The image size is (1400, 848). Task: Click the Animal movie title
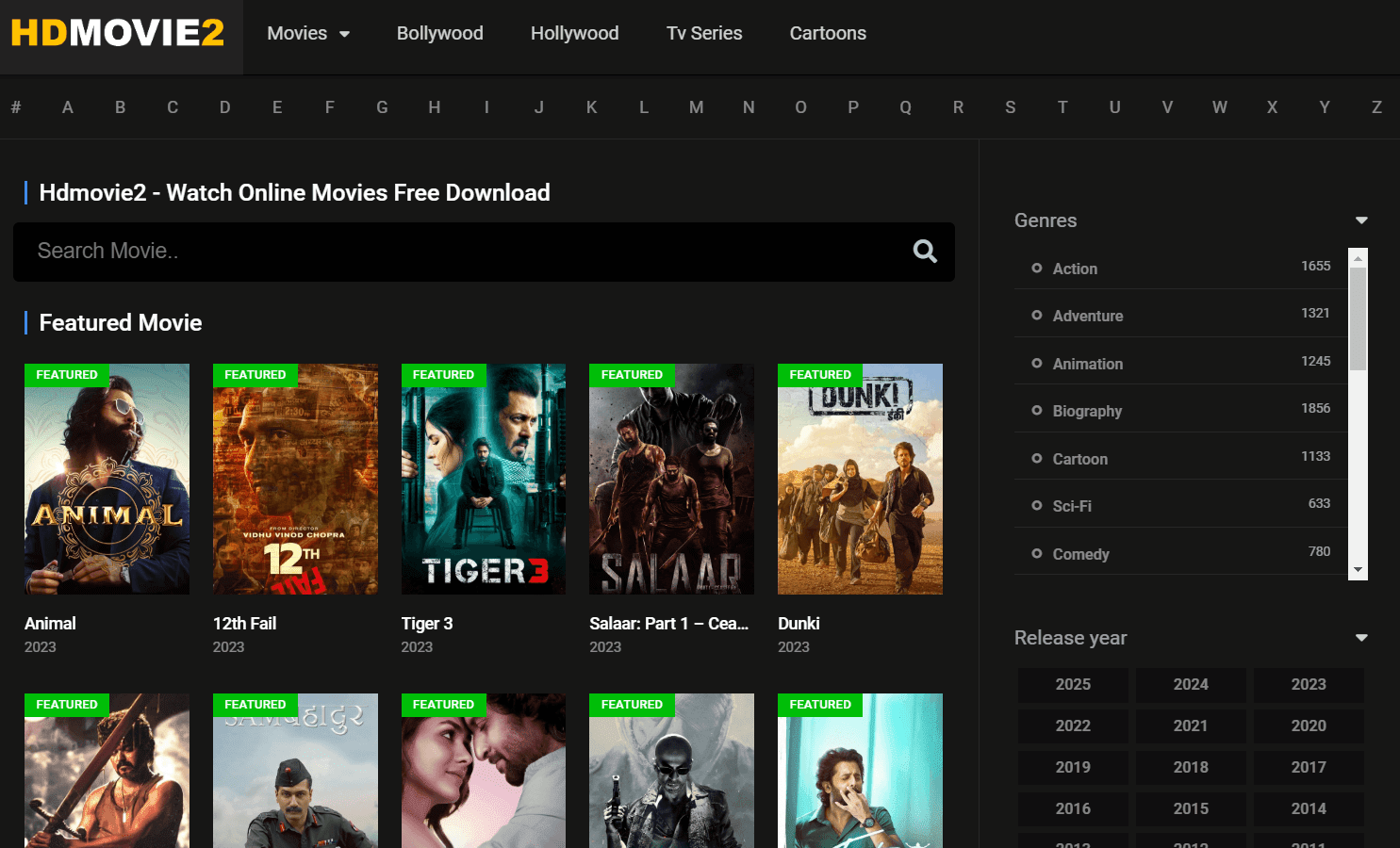tap(50, 624)
